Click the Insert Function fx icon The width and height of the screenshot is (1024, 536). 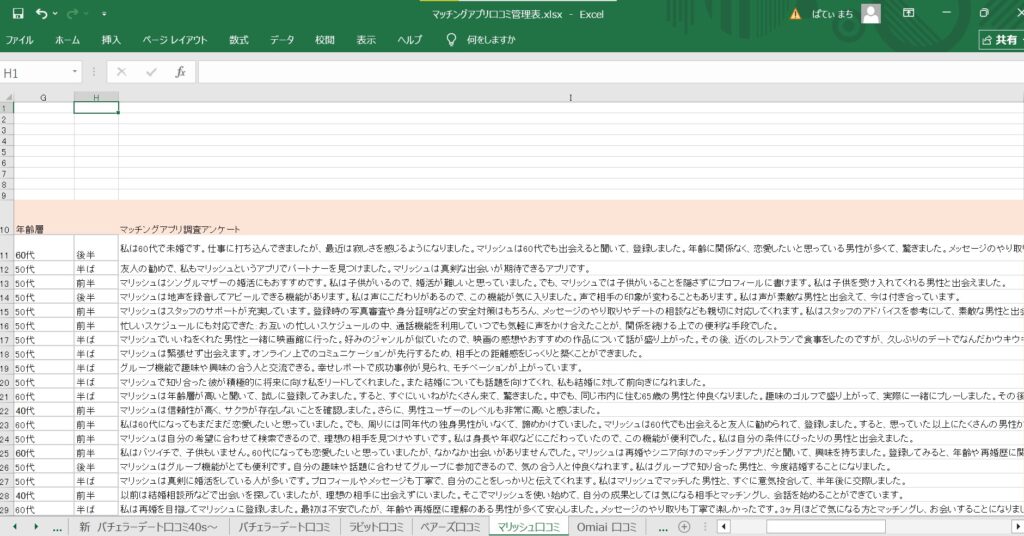[x=180, y=72]
